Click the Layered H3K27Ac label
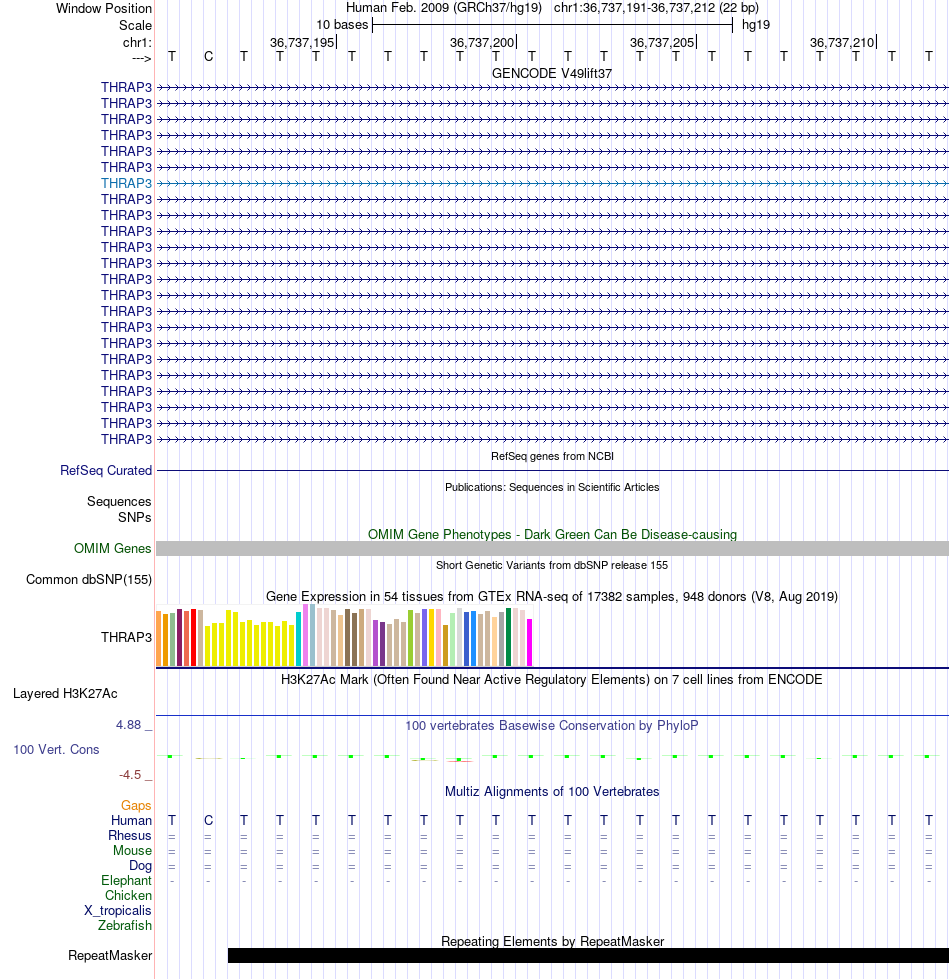 coord(65,694)
